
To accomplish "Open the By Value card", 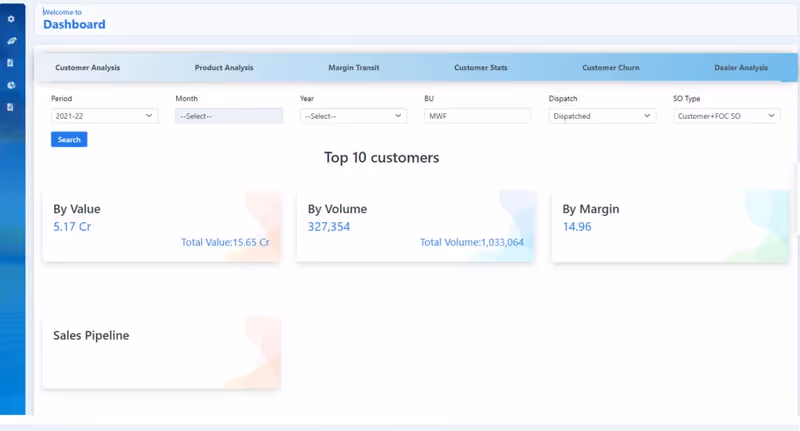I will tap(162, 226).
